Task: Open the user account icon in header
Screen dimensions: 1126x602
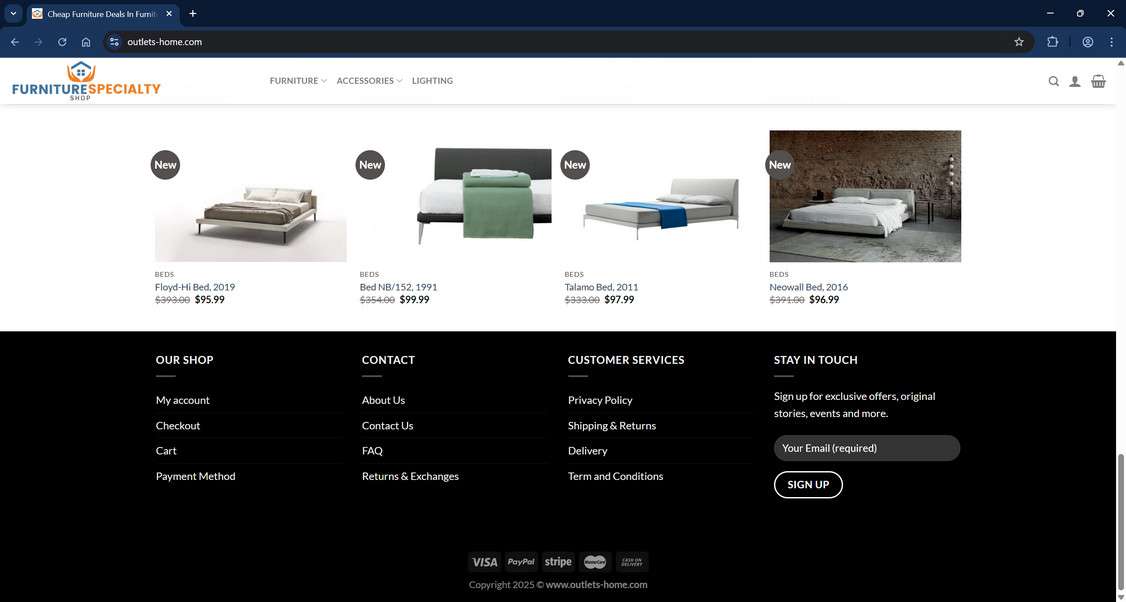Action: point(1075,81)
